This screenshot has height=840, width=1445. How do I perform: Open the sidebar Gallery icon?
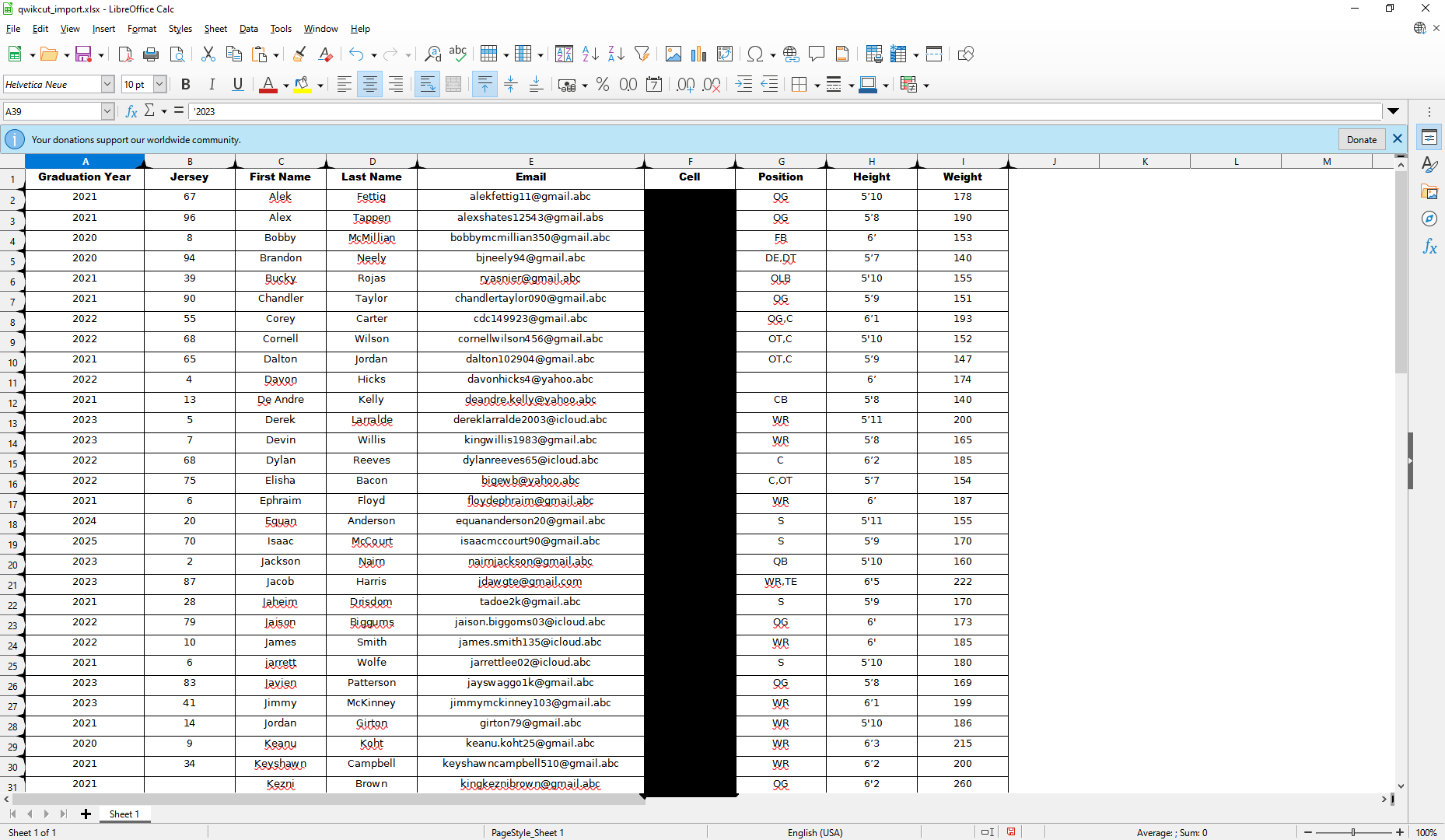[1429, 191]
